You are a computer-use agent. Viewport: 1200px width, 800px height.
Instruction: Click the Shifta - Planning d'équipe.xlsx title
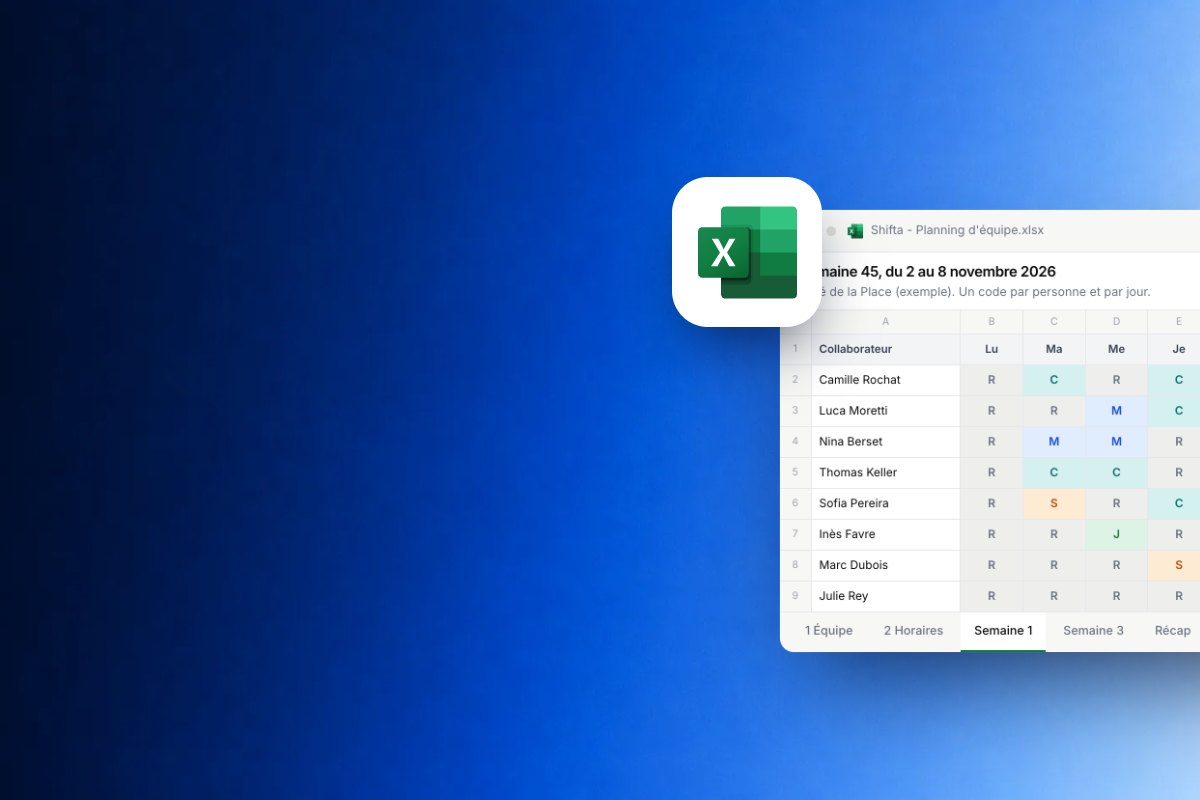(x=957, y=230)
